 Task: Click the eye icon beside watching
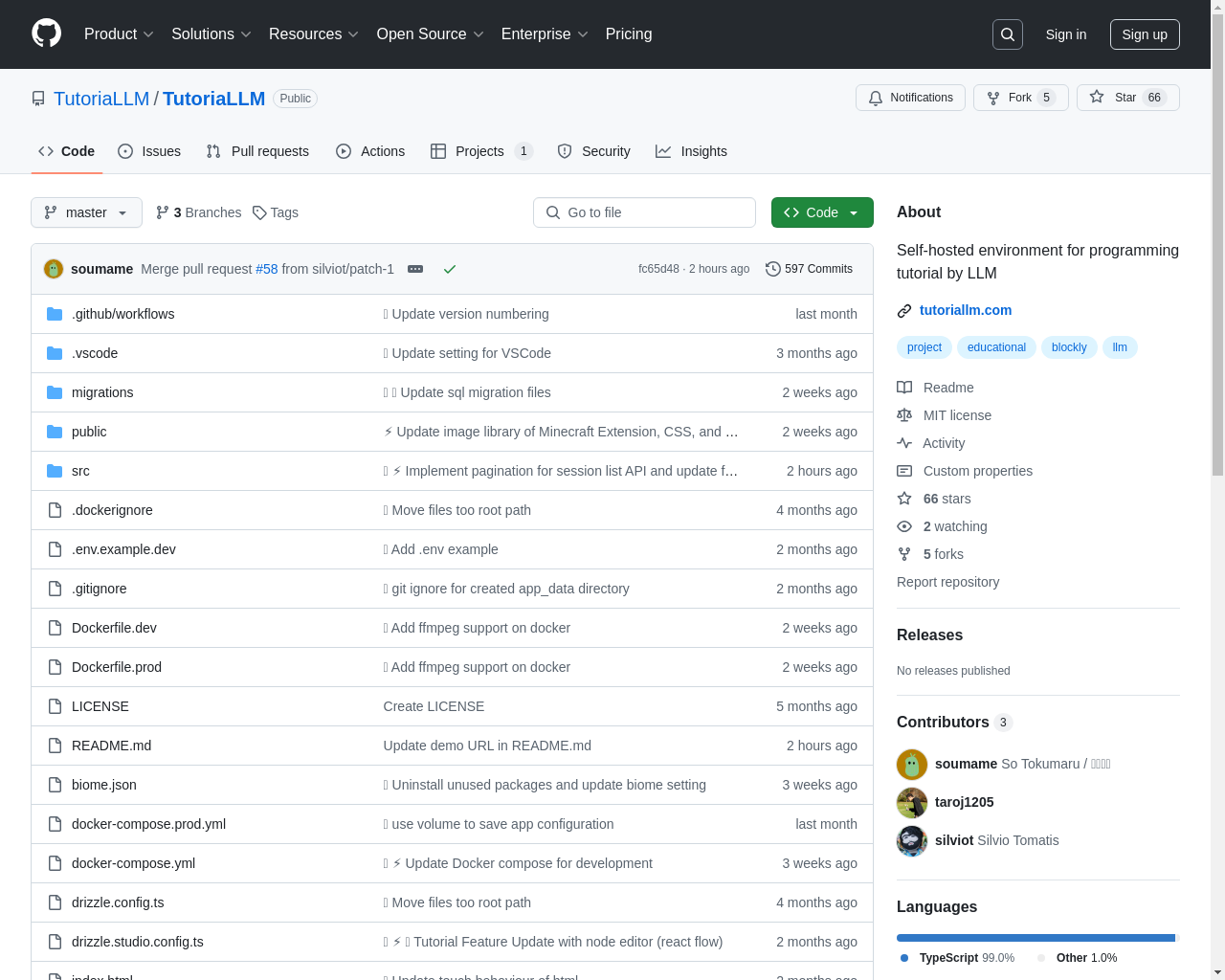(904, 526)
